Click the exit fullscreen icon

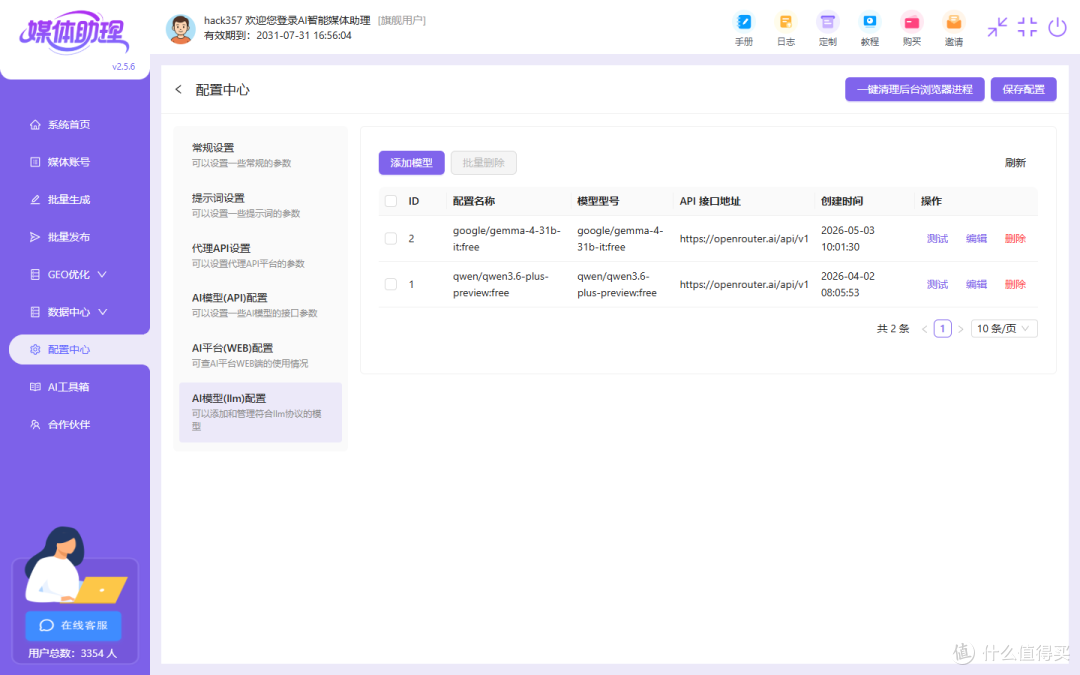(x=1027, y=28)
